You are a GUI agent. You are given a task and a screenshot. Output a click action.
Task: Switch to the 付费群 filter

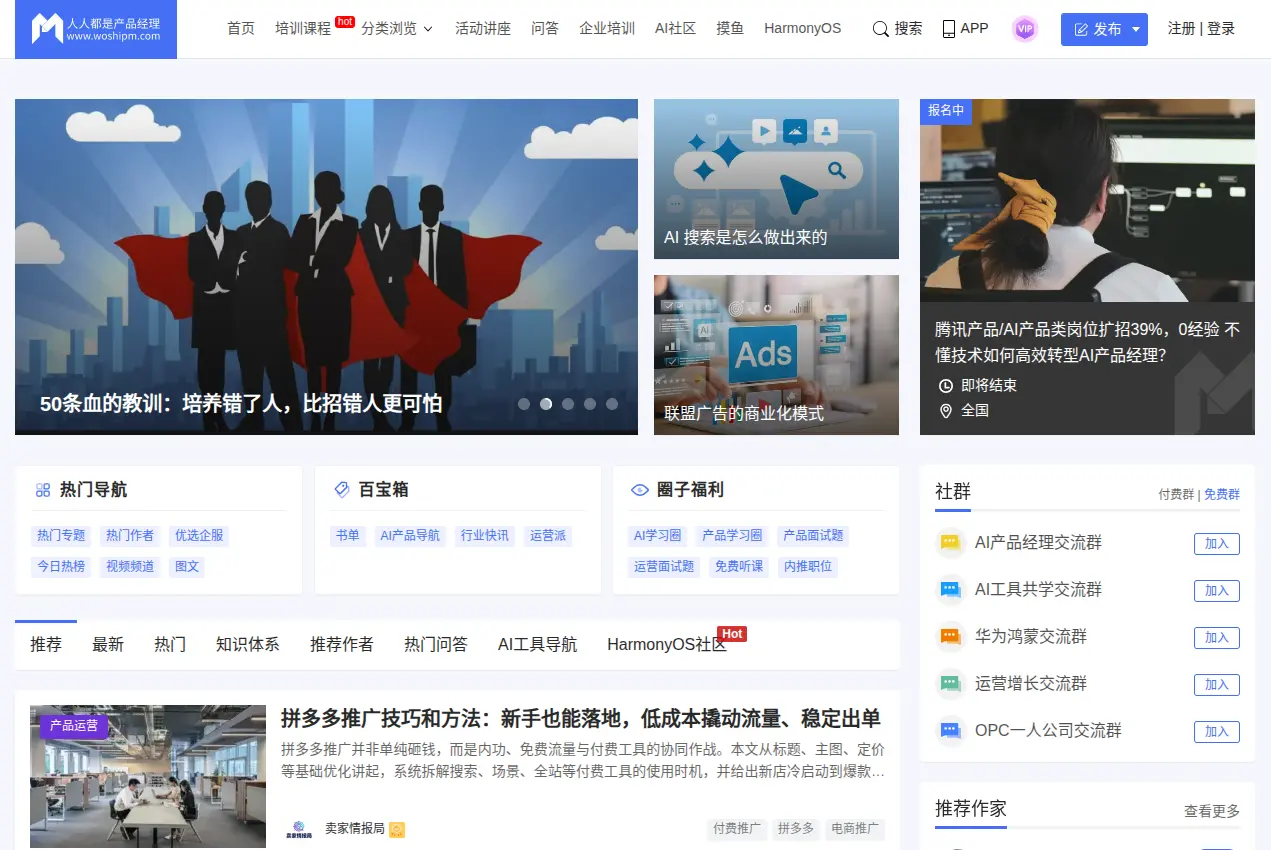tap(1176, 494)
